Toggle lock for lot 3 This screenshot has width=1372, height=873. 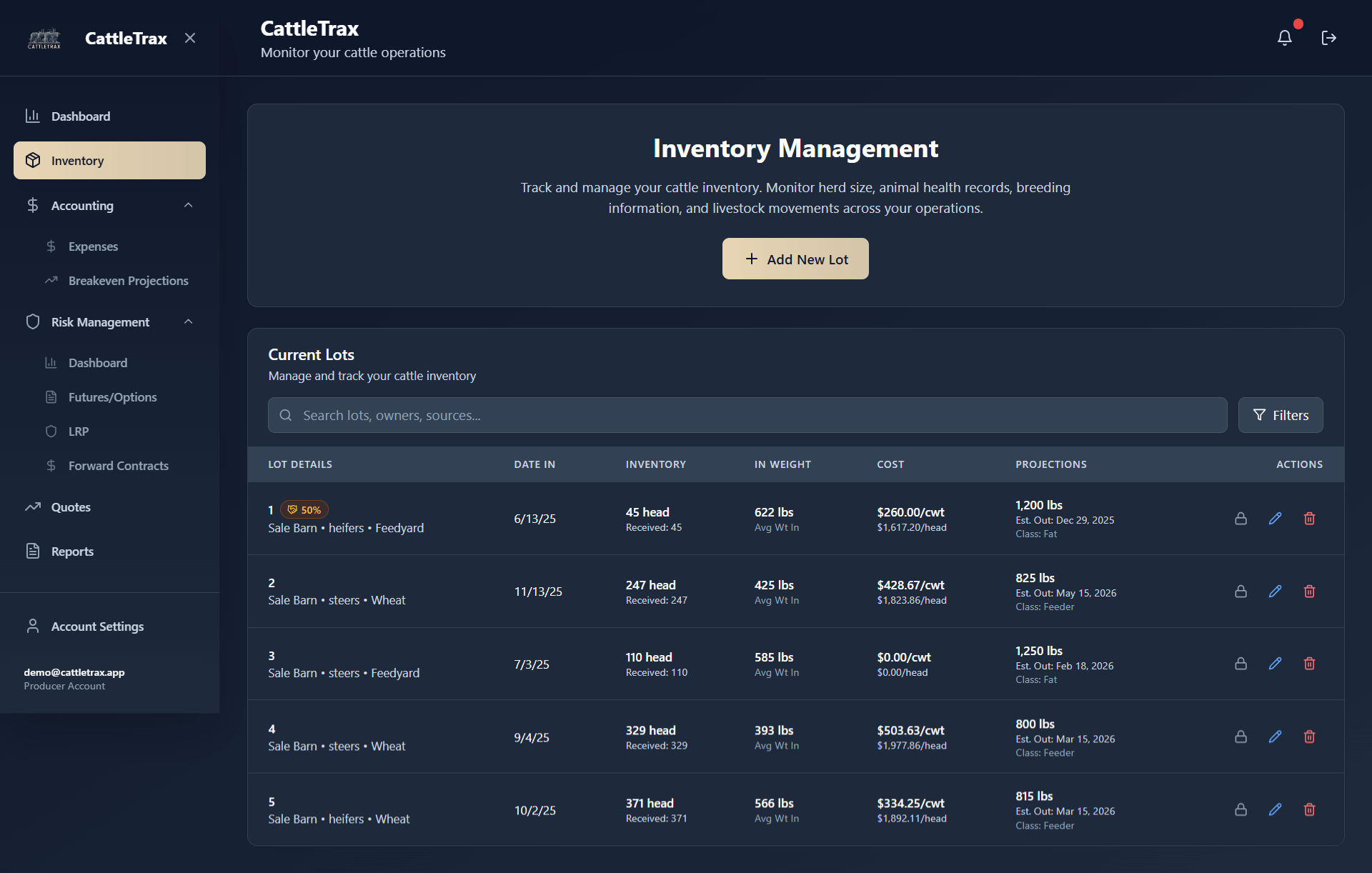[1241, 664]
